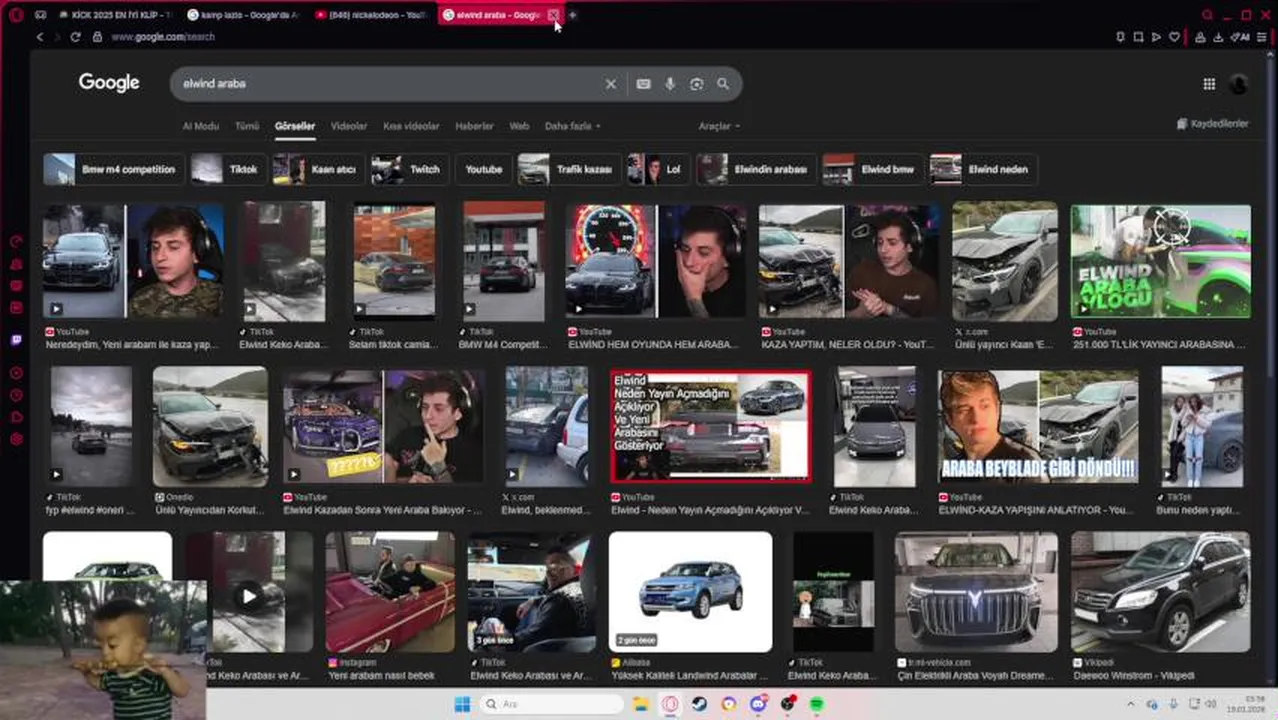
Task: Switch to Haberler tab
Action: [474, 126]
